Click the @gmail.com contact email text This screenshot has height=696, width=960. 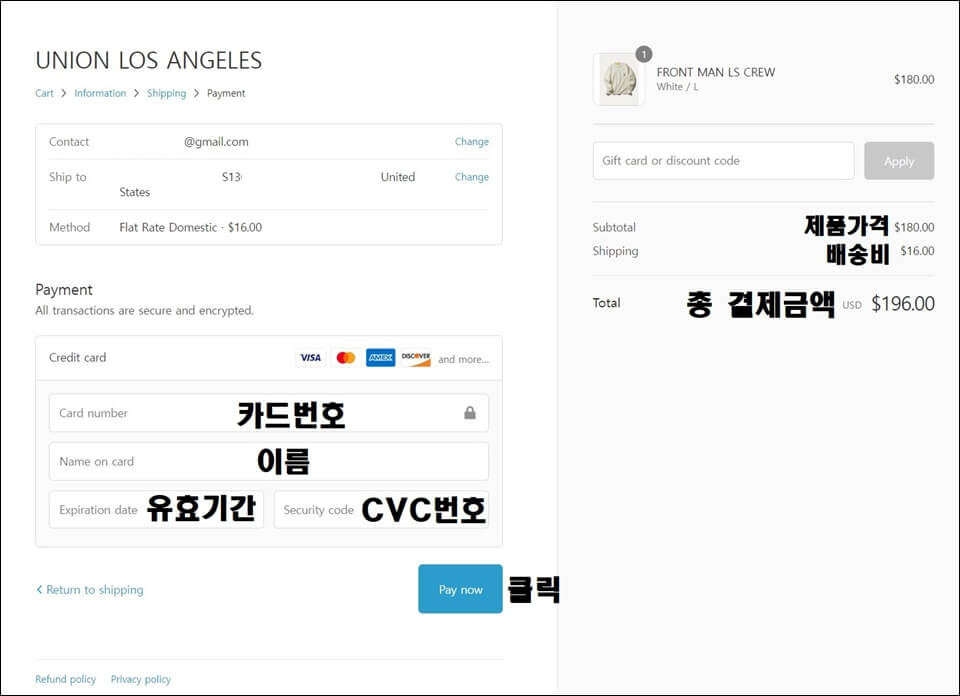click(x=216, y=142)
